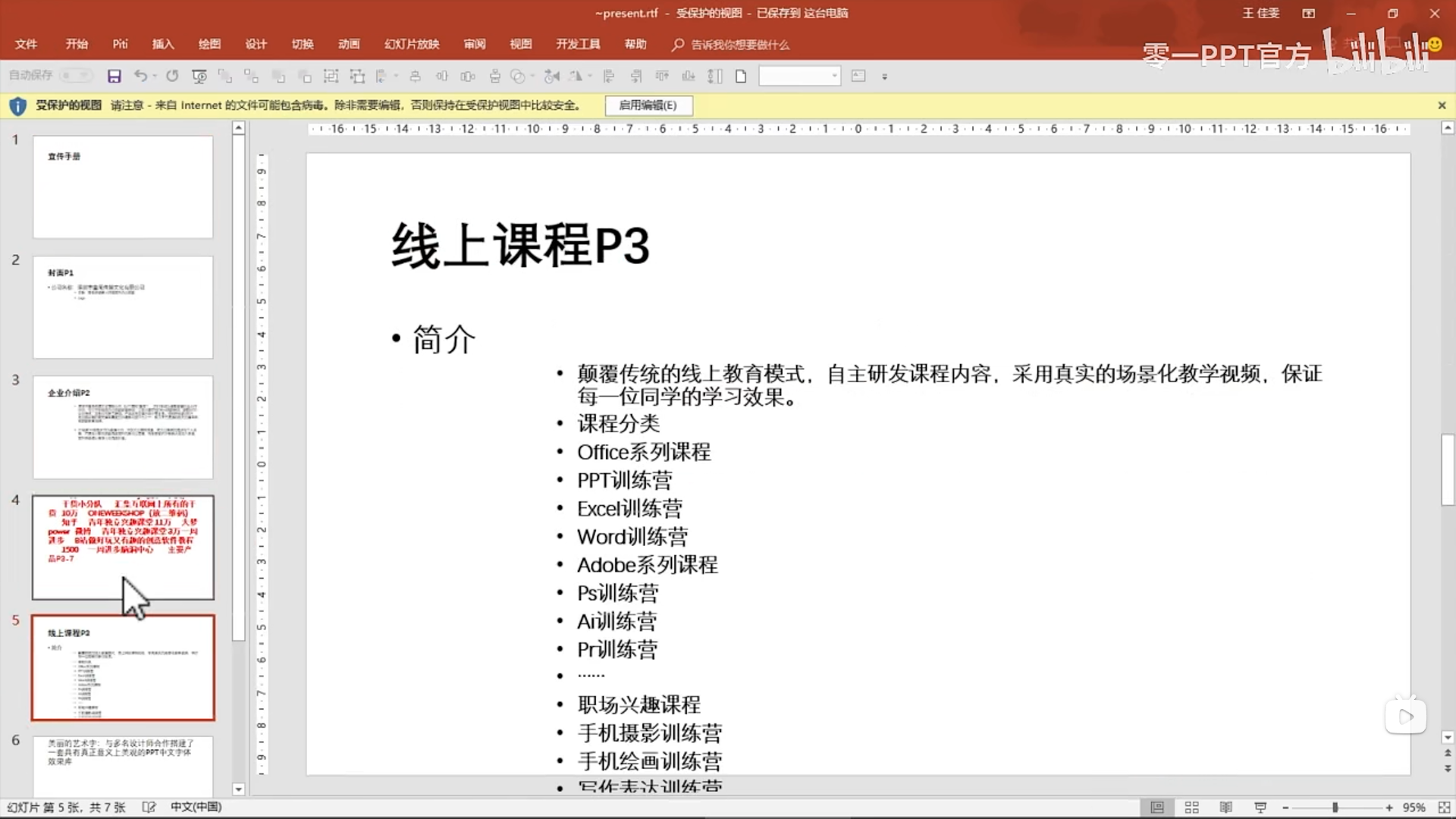Open the font combo box dropdown
This screenshot has height=819, width=1456.
pyautogui.click(x=834, y=76)
